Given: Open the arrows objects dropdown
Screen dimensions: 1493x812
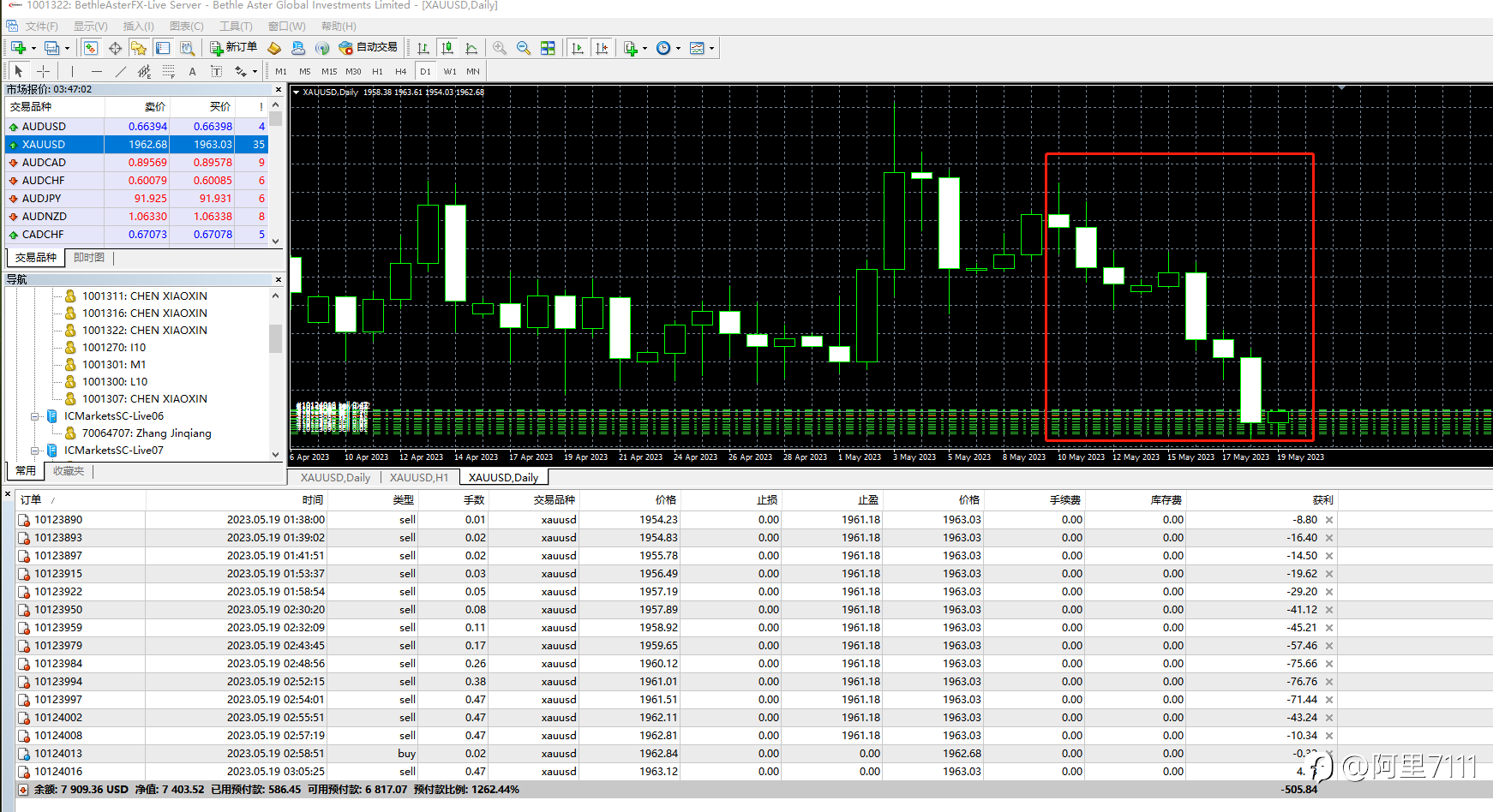Looking at the screenshot, I should click(255, 72).
